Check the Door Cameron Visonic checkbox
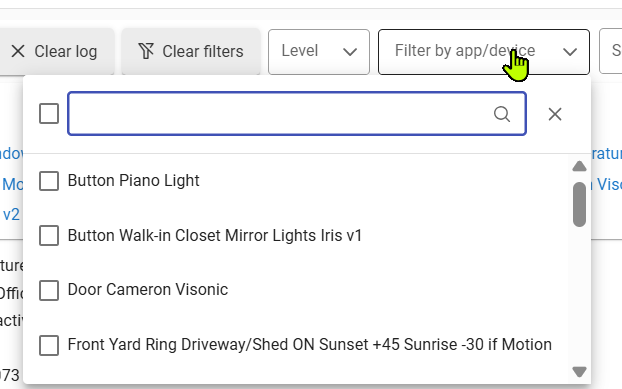The width and height of the screenshot is (622, 389). pyautogui.click(x=49, y=290)
